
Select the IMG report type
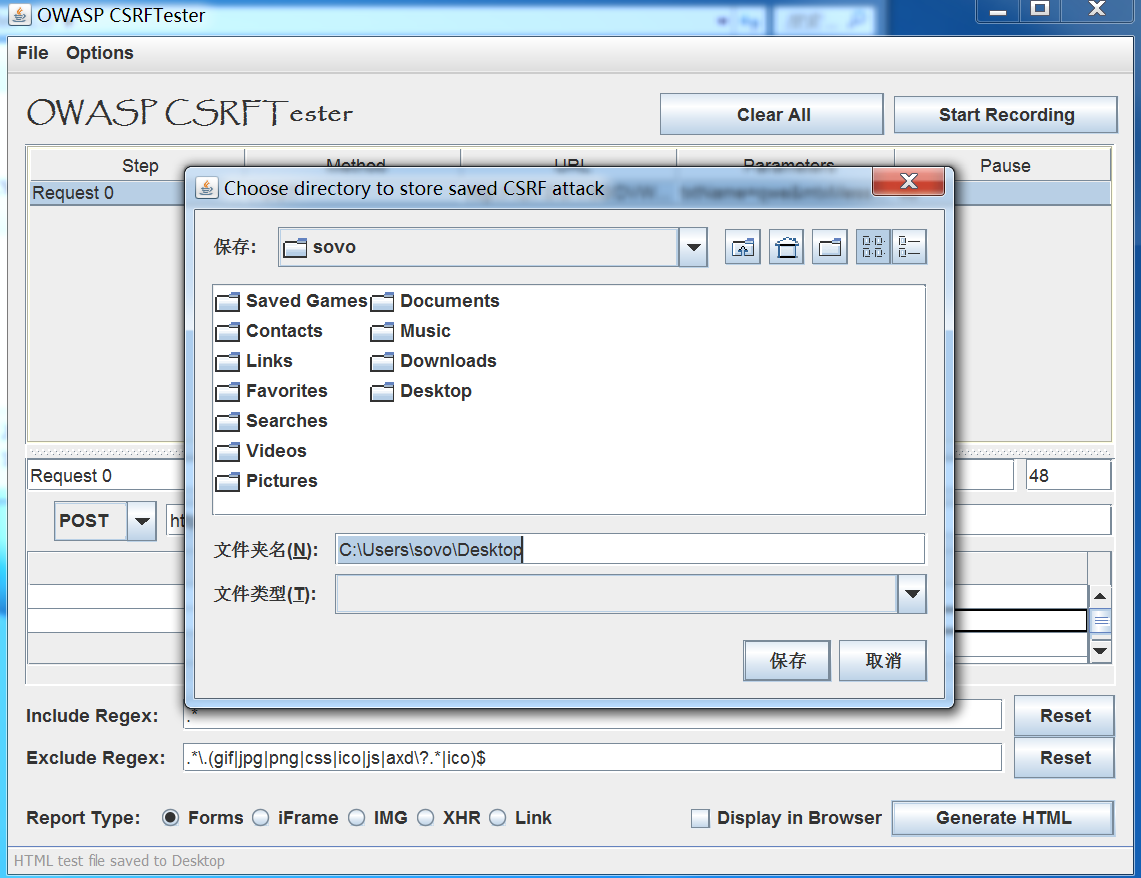click(357, 818)
